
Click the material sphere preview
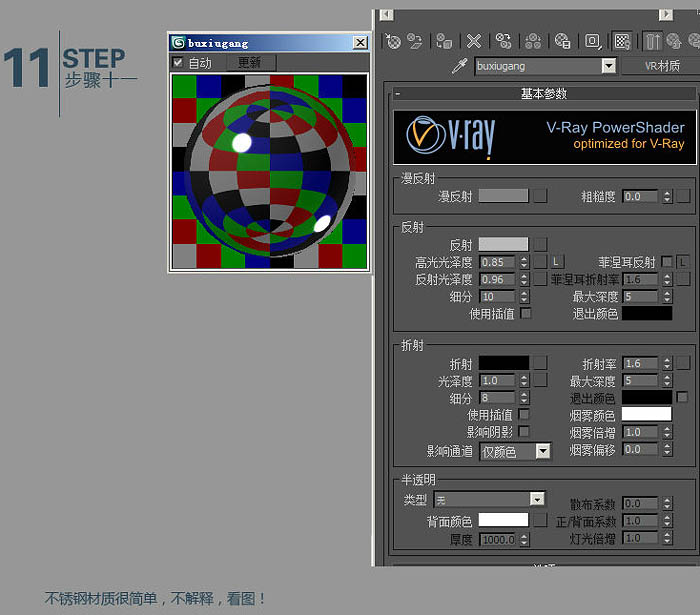pos(270,172)
